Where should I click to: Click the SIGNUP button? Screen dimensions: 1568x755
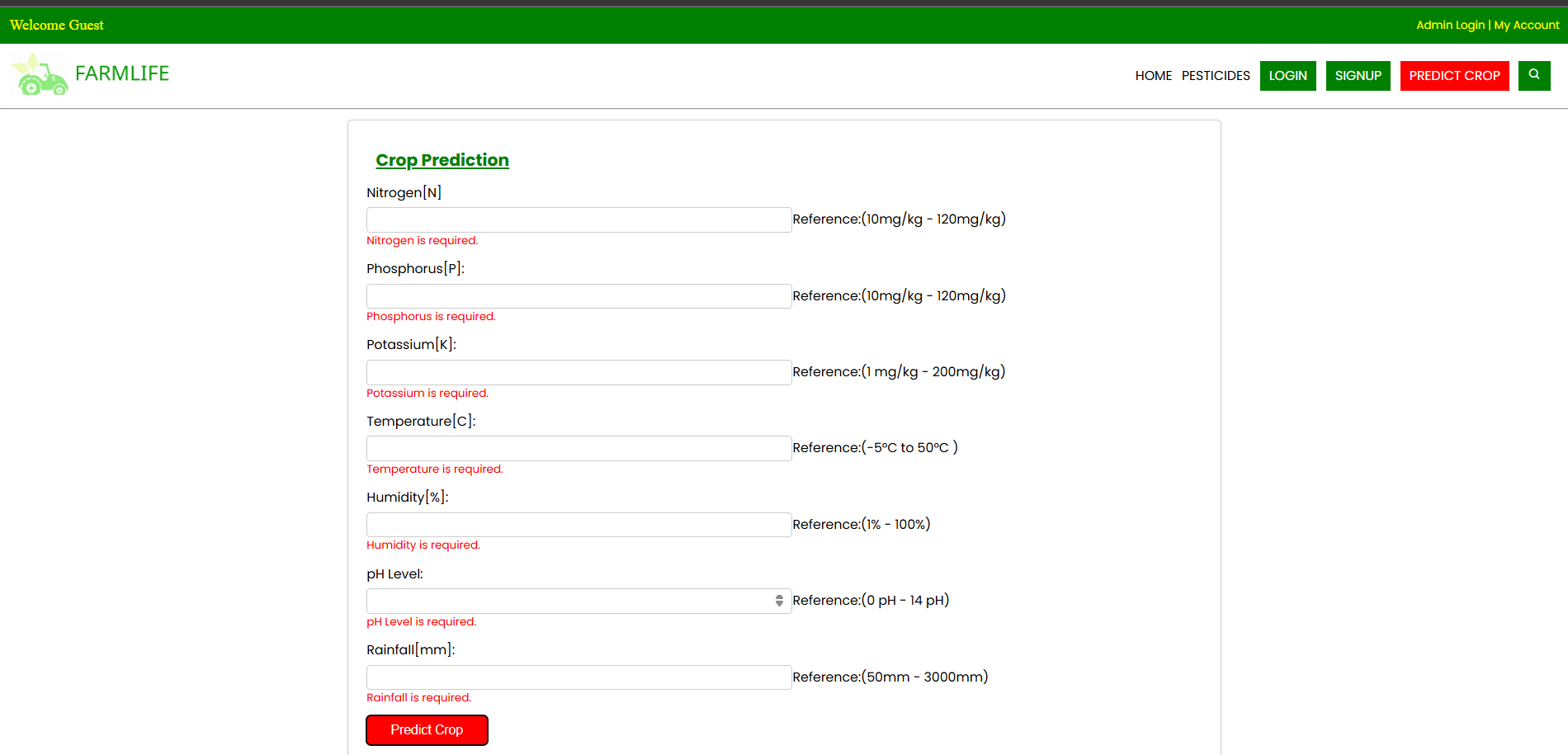tap(1358, 75)
